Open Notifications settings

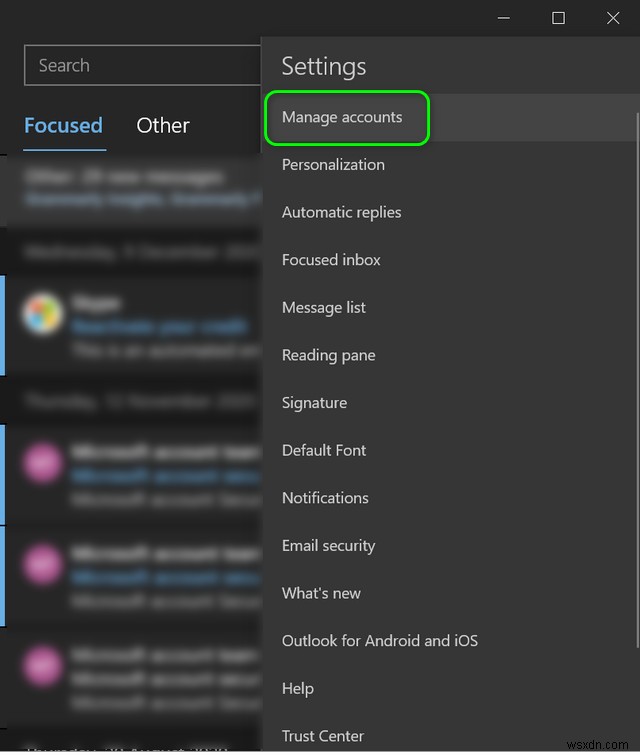[325, 498]
